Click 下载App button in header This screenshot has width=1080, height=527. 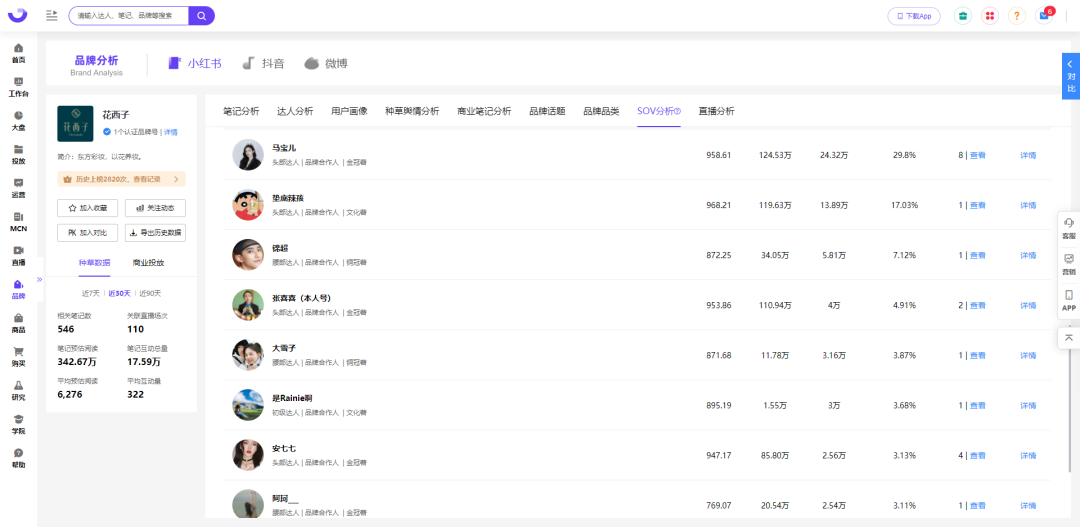914,16
